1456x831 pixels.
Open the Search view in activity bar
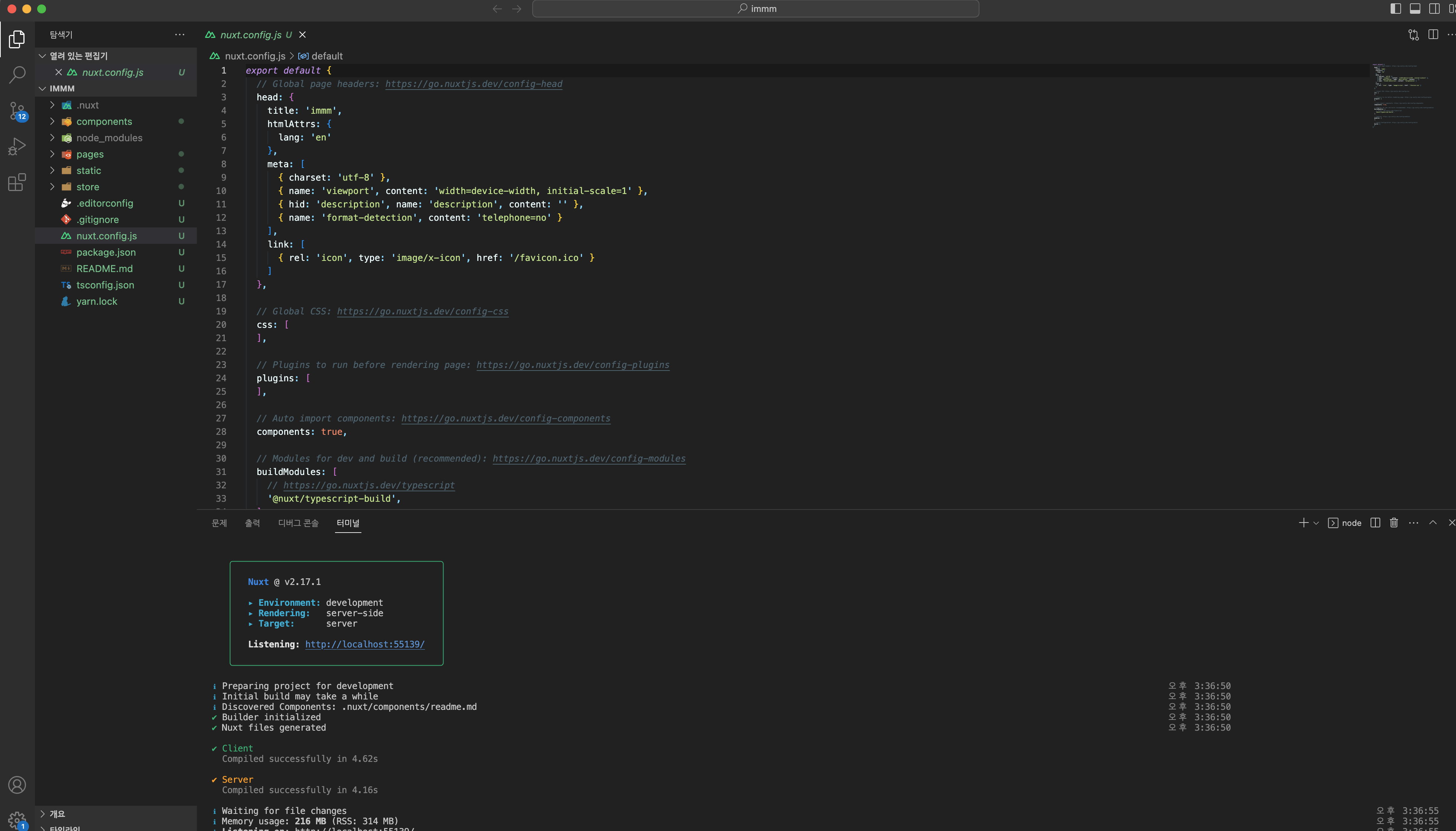(x=17, y=74)
